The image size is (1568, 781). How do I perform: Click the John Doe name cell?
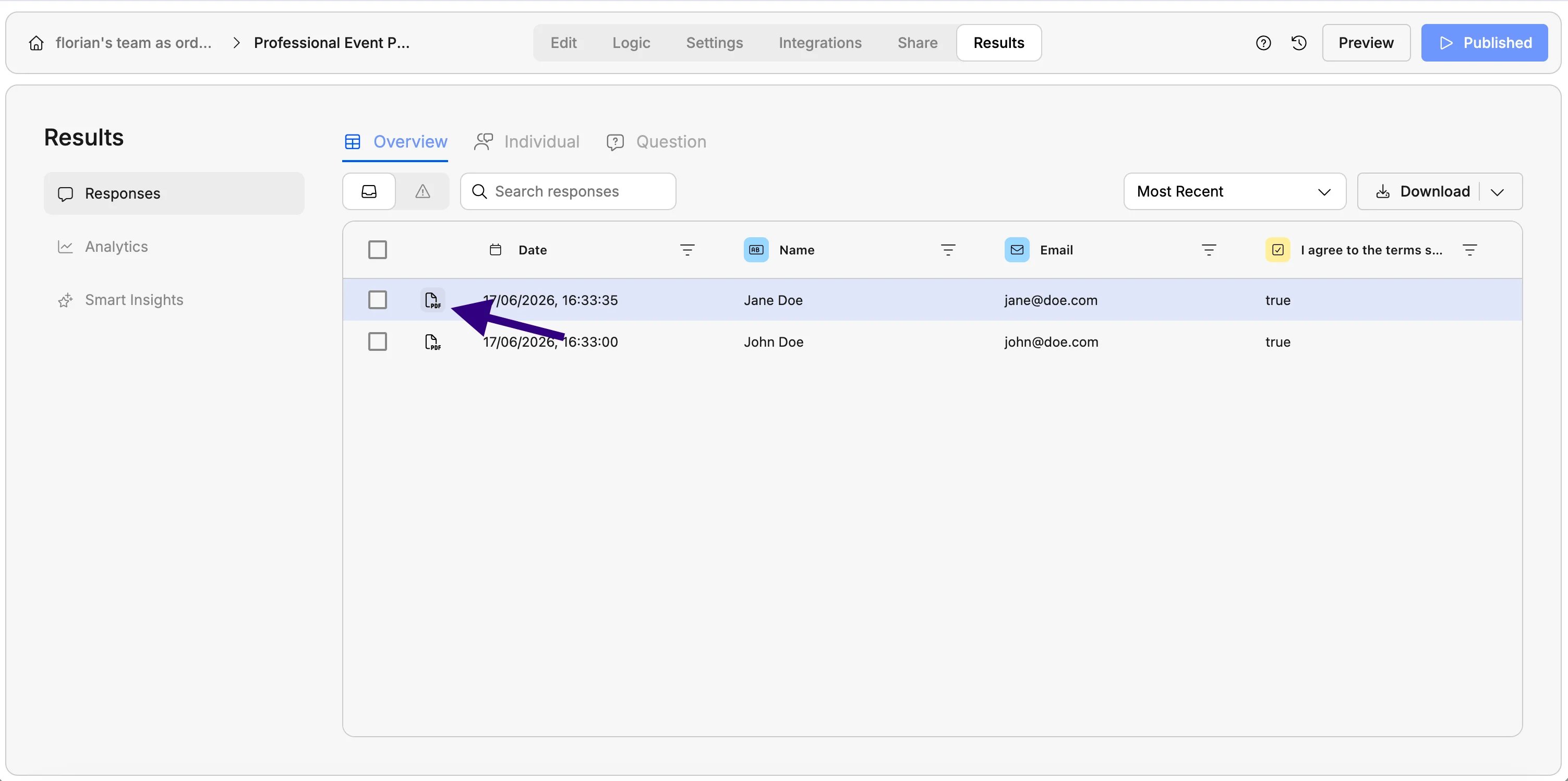tap(773, 342)
